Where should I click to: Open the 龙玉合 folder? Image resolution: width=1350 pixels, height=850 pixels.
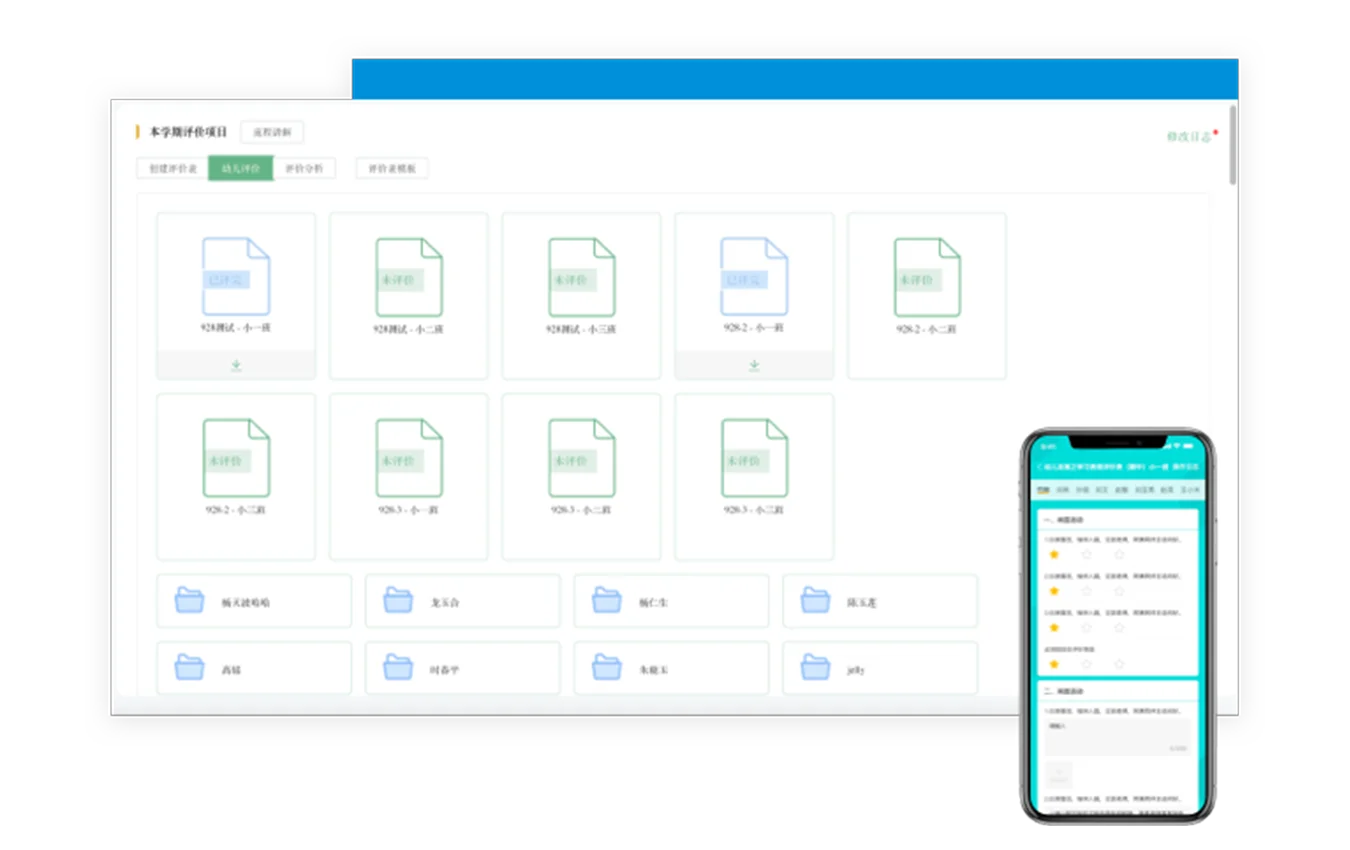(462, 601)
